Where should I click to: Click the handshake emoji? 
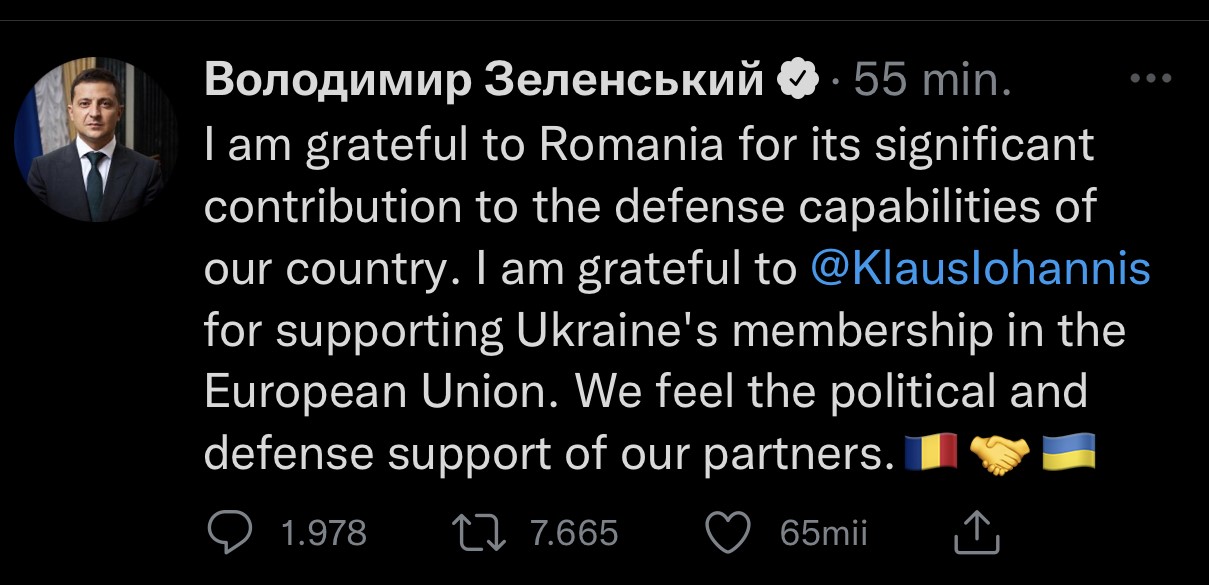pyautogui.click(x=1001, y=455)
